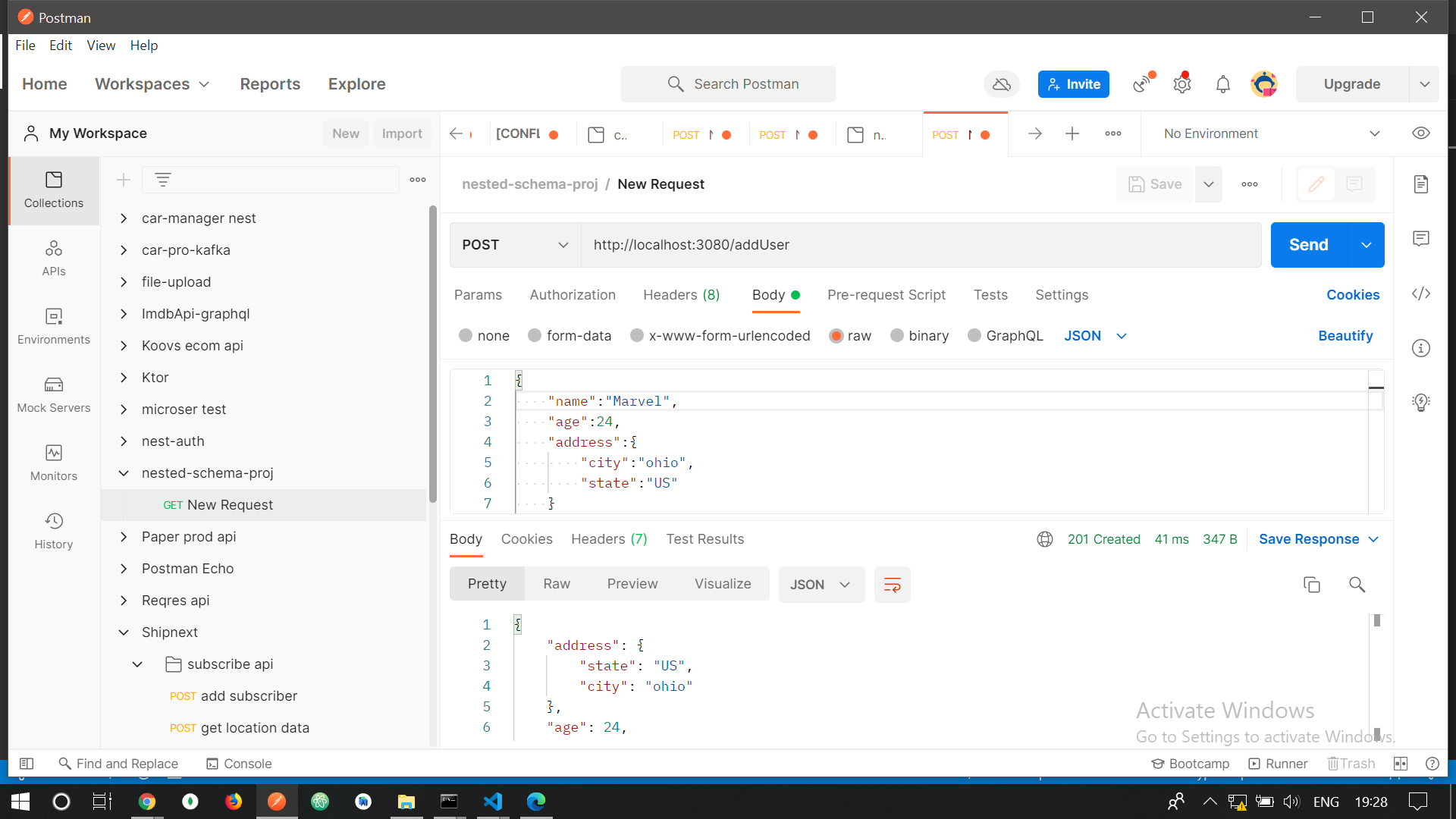Open the documentation icon in right sidebar
Screen dimensions: 1456x819
point(1421,184)
